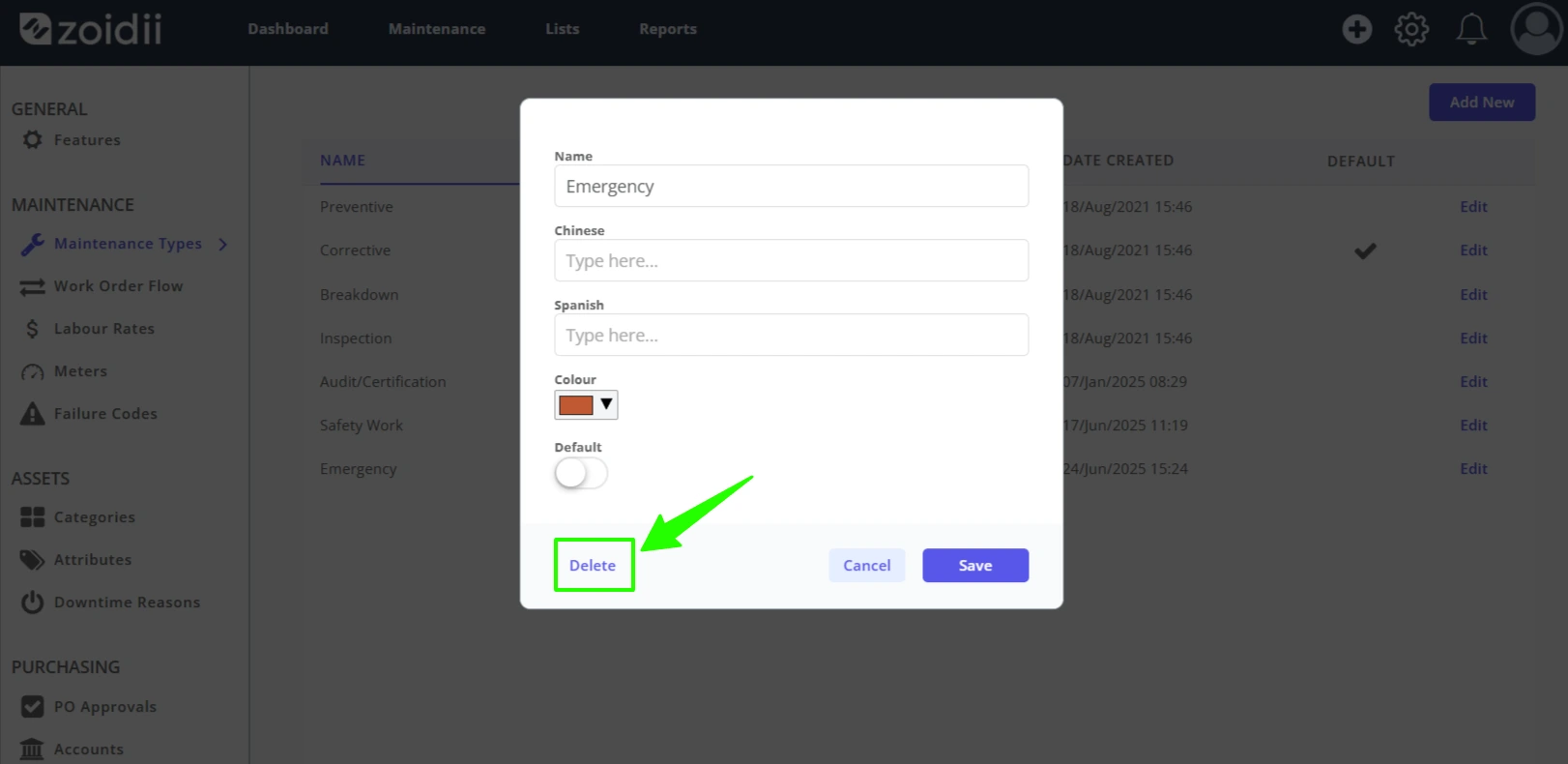This screenshot has width=1568, height=764.
Task: Open PO Approvals settings
Action: point(105,707)
